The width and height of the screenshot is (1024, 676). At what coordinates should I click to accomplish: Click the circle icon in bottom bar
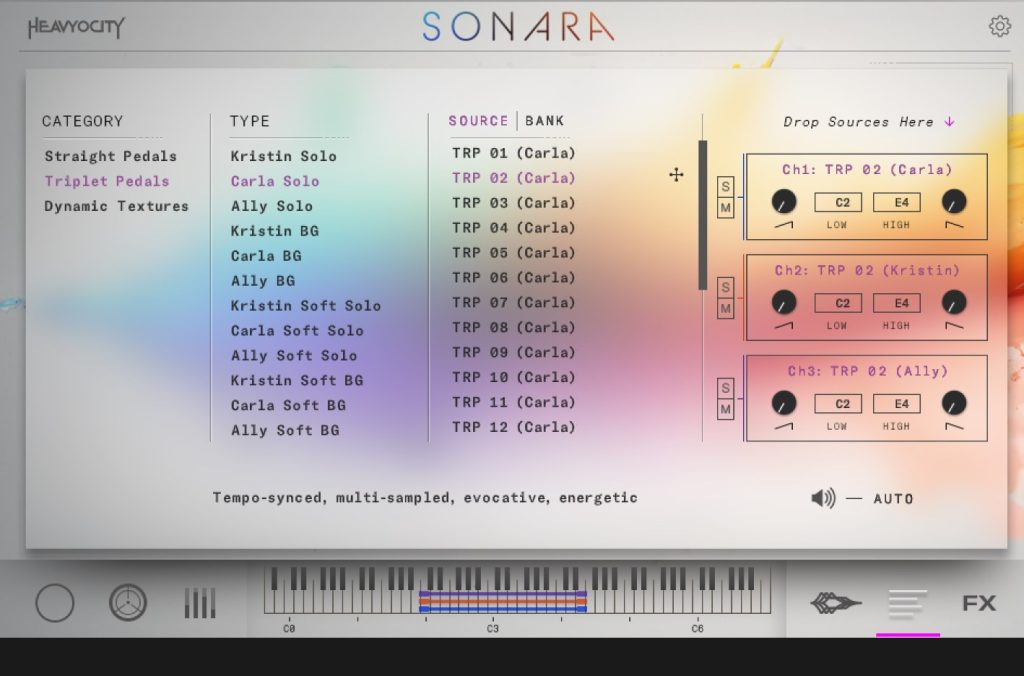[55, 603]
